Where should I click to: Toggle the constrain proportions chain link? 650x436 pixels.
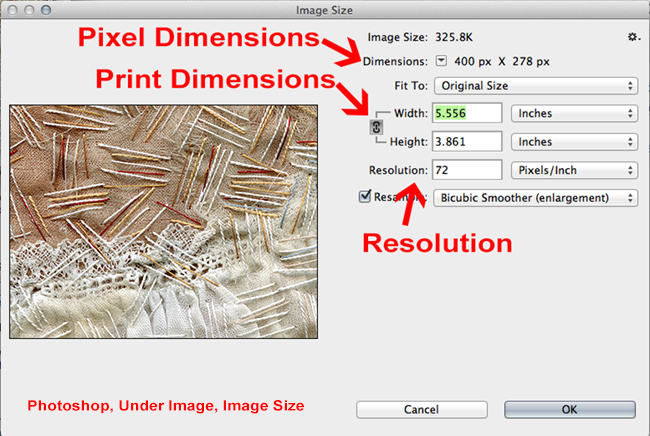(375, 128)
